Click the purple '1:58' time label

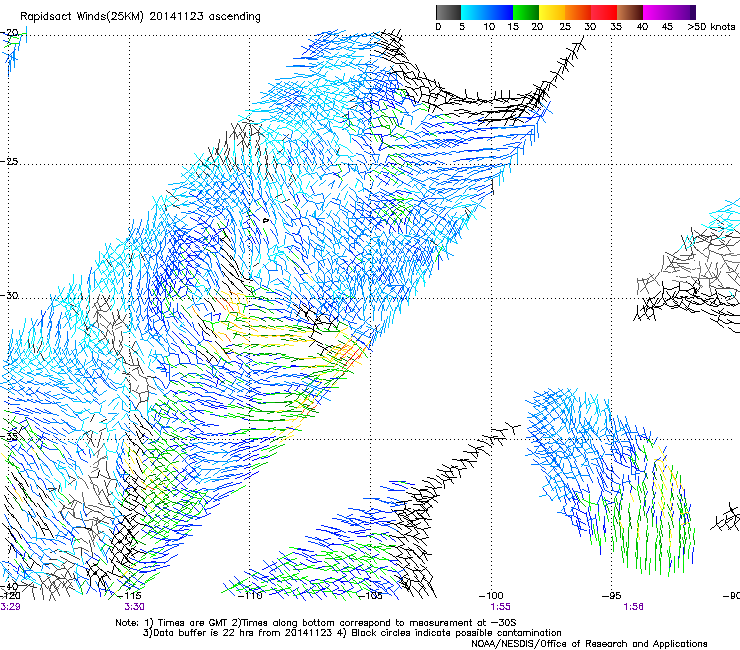coord(633,607)
